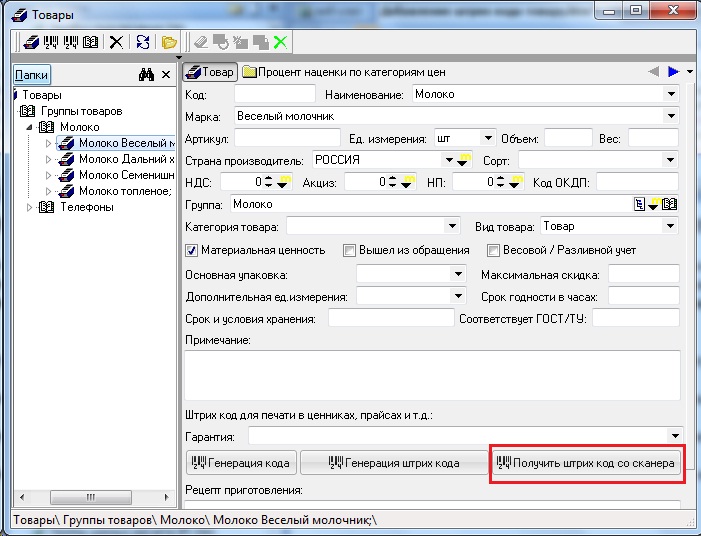Click Получить штрих код со сканера button
The image size is (701, 536).
[x=587, y=463]
